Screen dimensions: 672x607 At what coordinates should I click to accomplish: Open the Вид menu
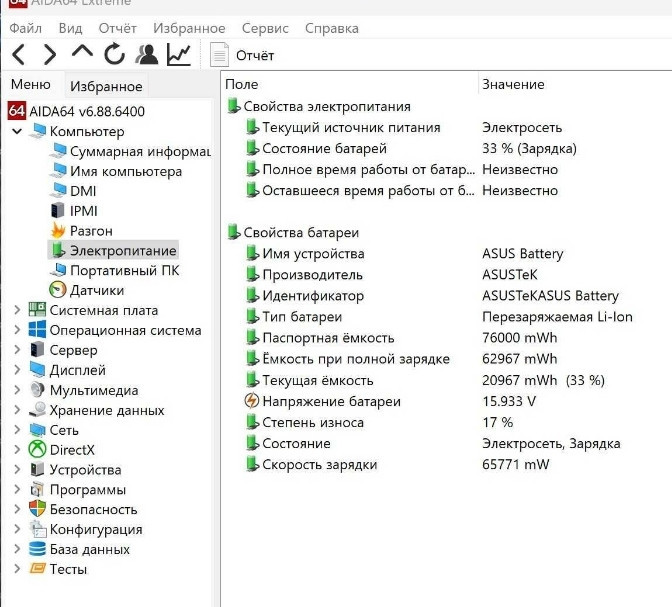pyautogui.click(x=70, y=28)
